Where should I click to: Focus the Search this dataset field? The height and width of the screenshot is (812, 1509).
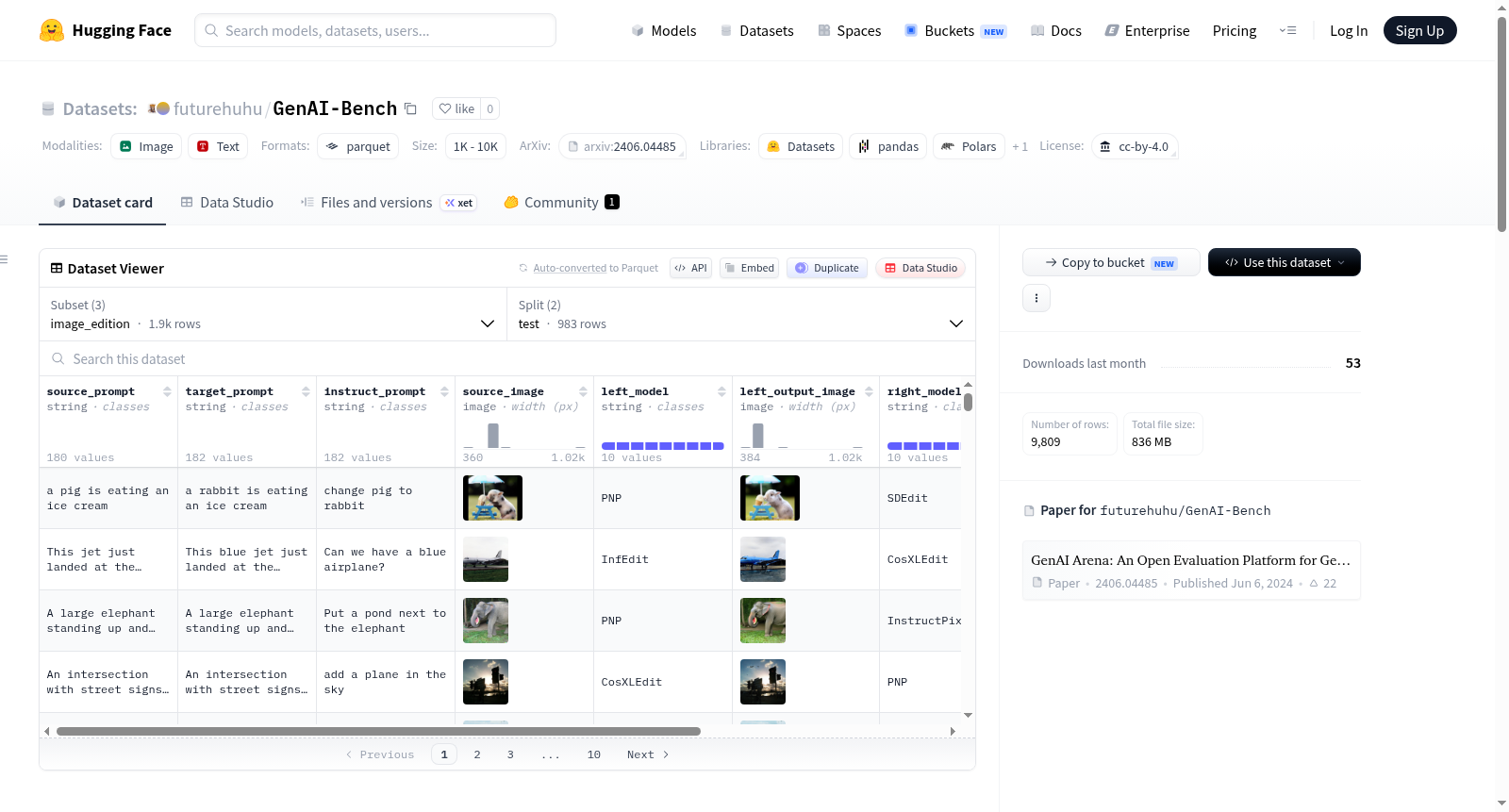coord(507,359)
